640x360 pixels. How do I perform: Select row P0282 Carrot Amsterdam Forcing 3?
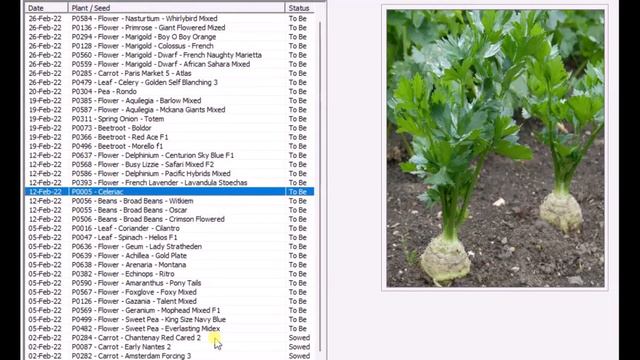point(169,356)
